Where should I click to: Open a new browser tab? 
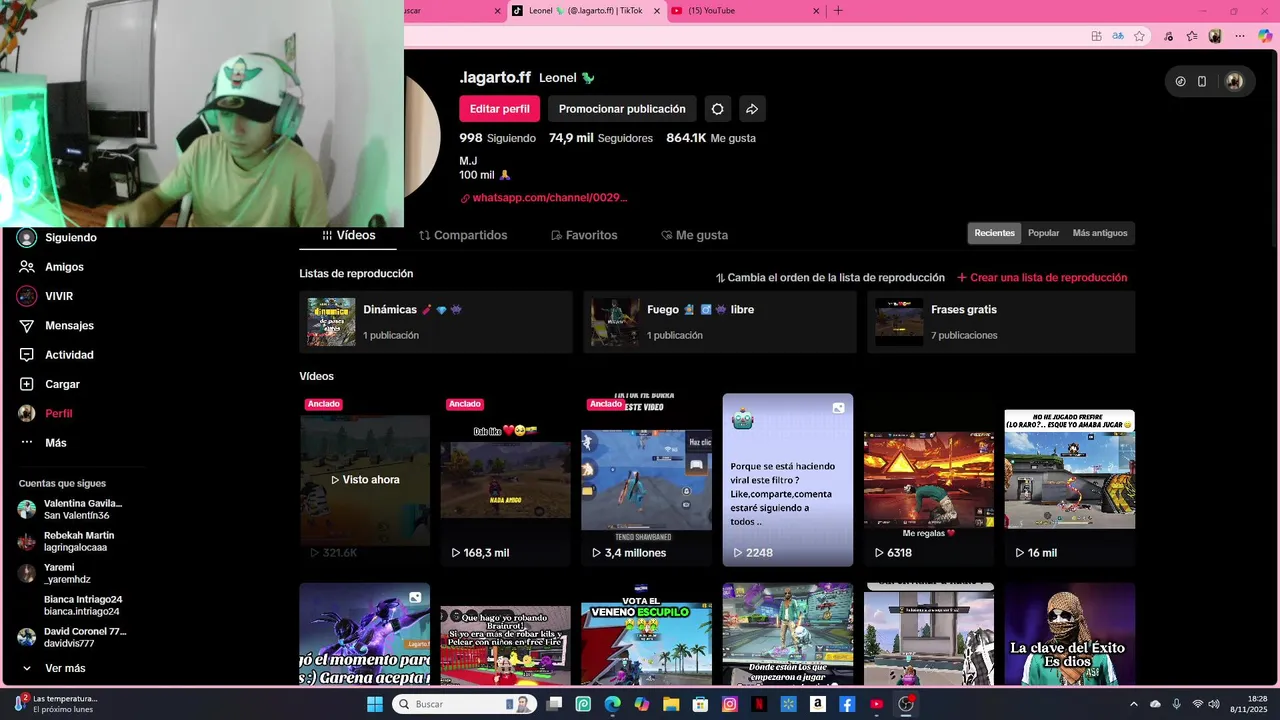(x=838, y=11)
